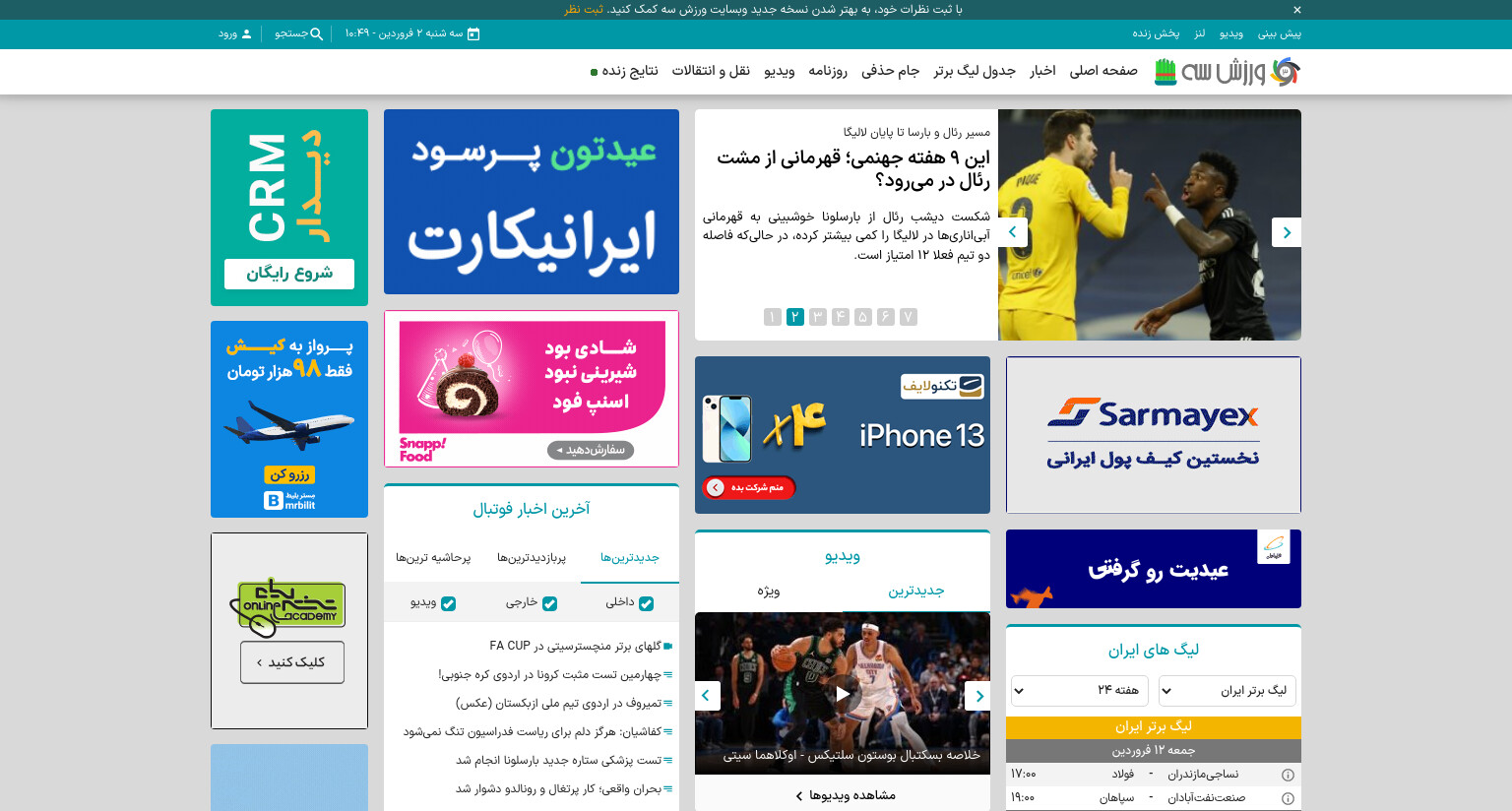Open the لیگ برتر ایران league dropdown
This screenshot has width=1512, height=811.
1227,691
